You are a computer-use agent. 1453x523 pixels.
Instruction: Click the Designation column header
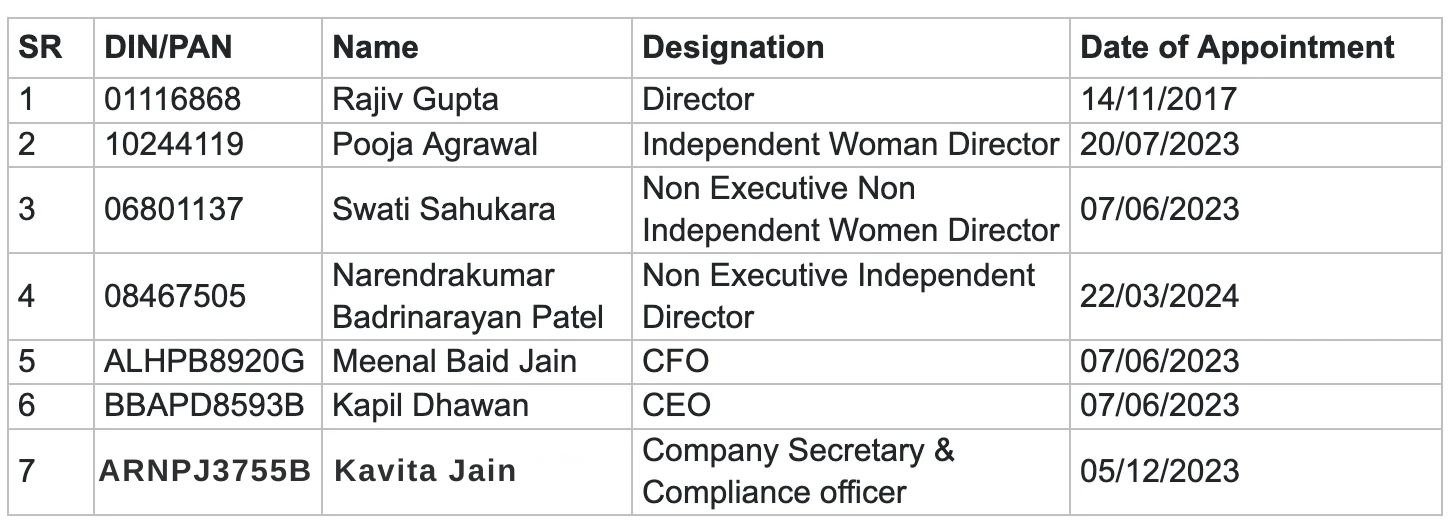coord(733,47)
